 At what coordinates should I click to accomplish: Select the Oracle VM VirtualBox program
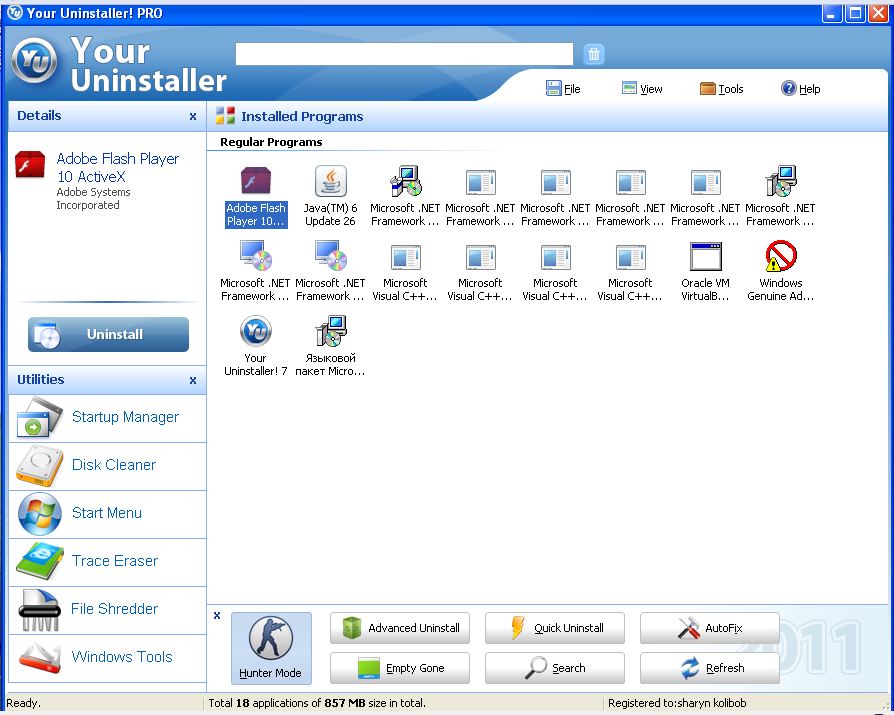click(x=705, y=272)
